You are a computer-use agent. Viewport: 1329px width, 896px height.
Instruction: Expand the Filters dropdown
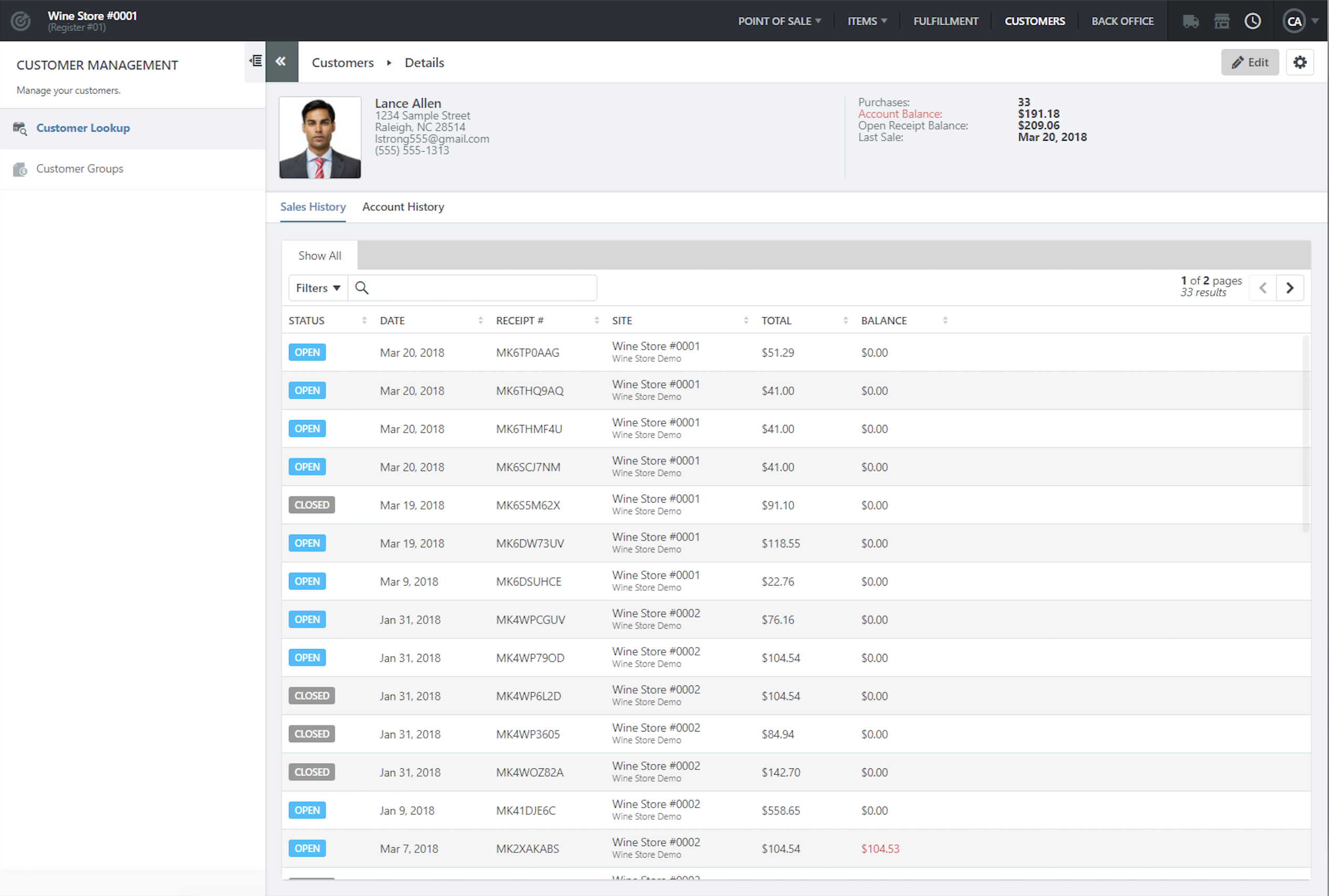coord(318,288)
